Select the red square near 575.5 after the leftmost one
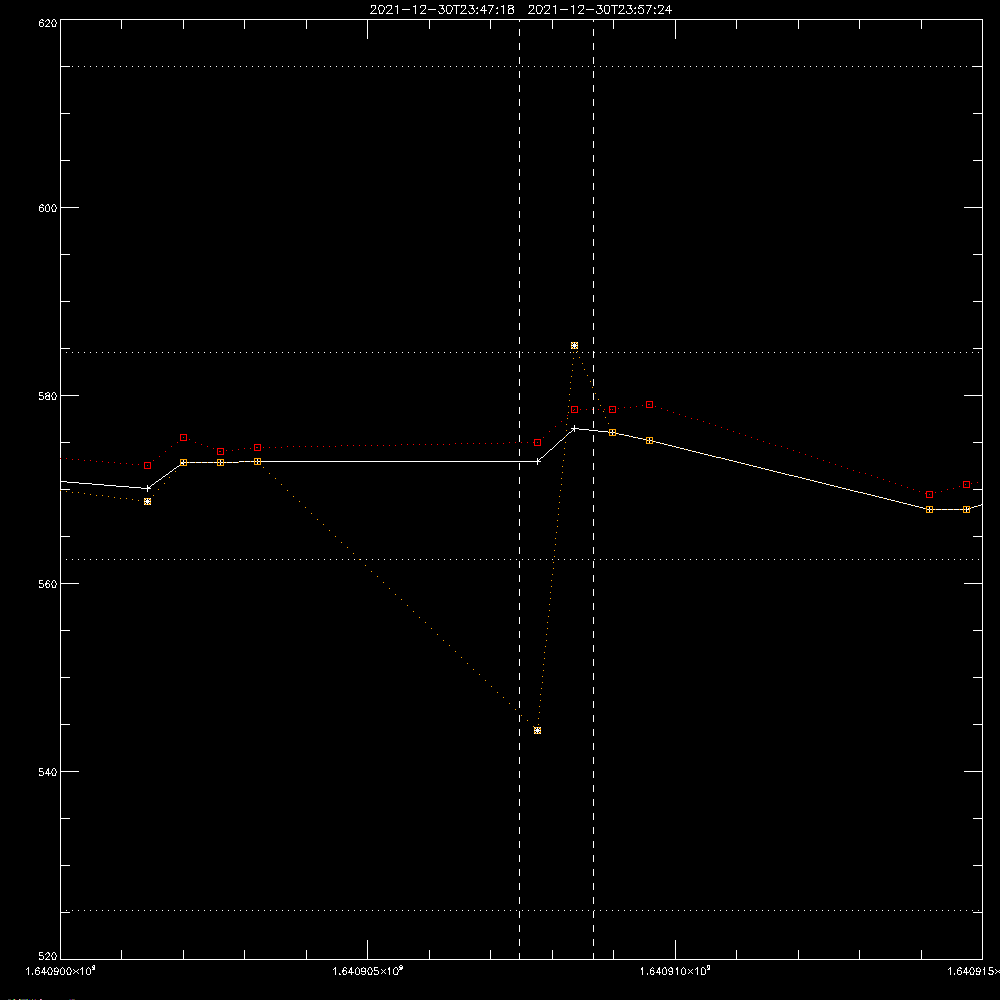 pyautogui.click(x=184, y=438)
